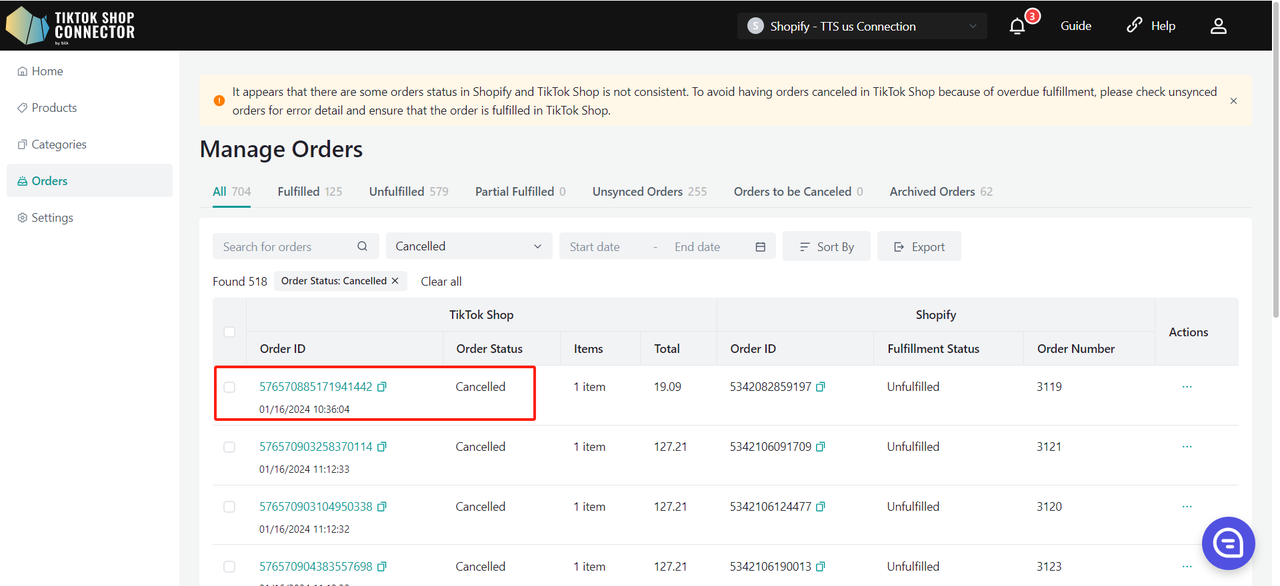Click timestamp 01/16/2024 10:36:04
1280x586 pixels.
point(304,409)
